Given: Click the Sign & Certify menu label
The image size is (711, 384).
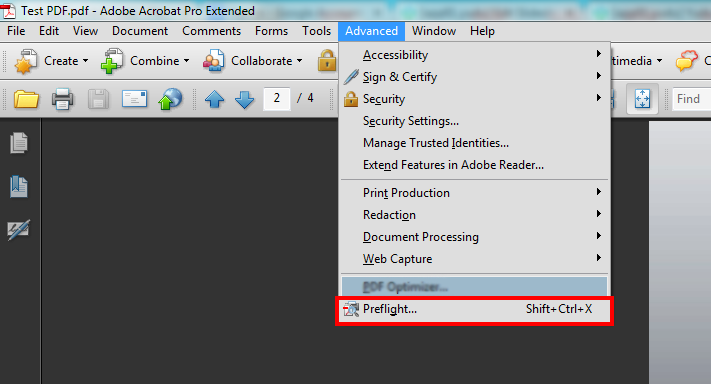Looking at the screenshot, I should 400,77.
